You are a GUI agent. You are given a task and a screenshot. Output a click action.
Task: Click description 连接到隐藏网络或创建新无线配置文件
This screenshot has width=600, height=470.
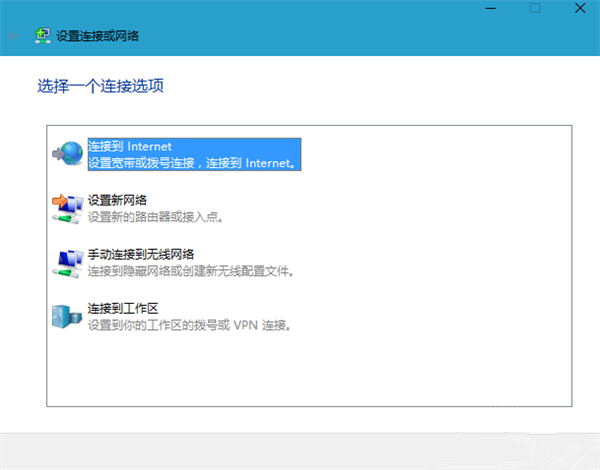197,271
